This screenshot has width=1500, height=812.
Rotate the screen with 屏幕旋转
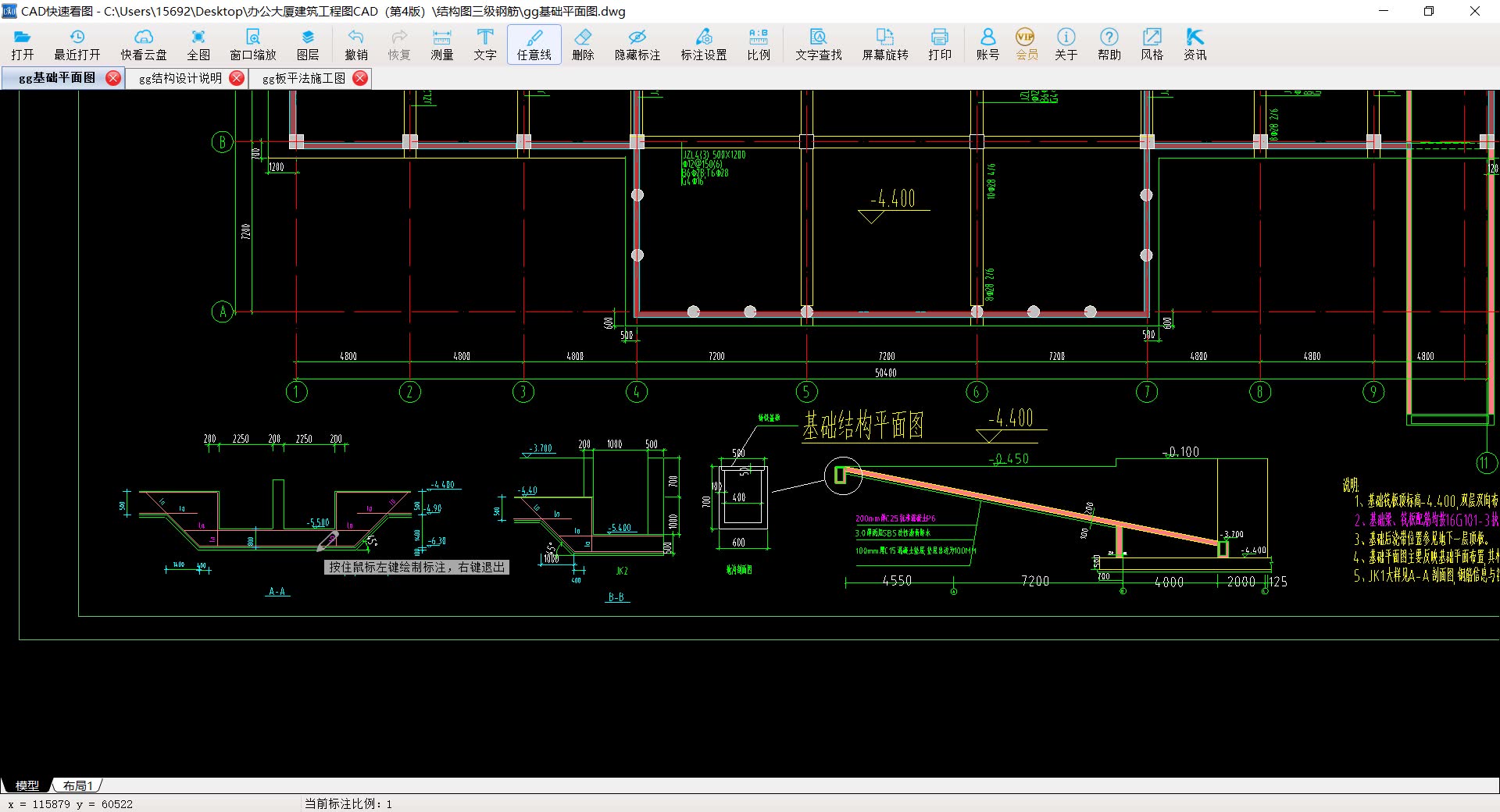885,45
